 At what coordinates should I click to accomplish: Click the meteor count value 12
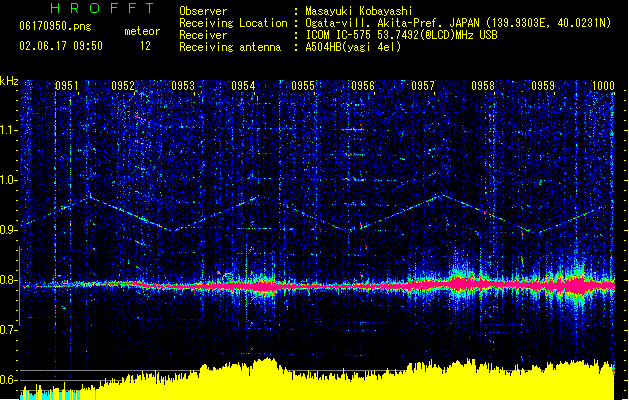click(145, 45)
